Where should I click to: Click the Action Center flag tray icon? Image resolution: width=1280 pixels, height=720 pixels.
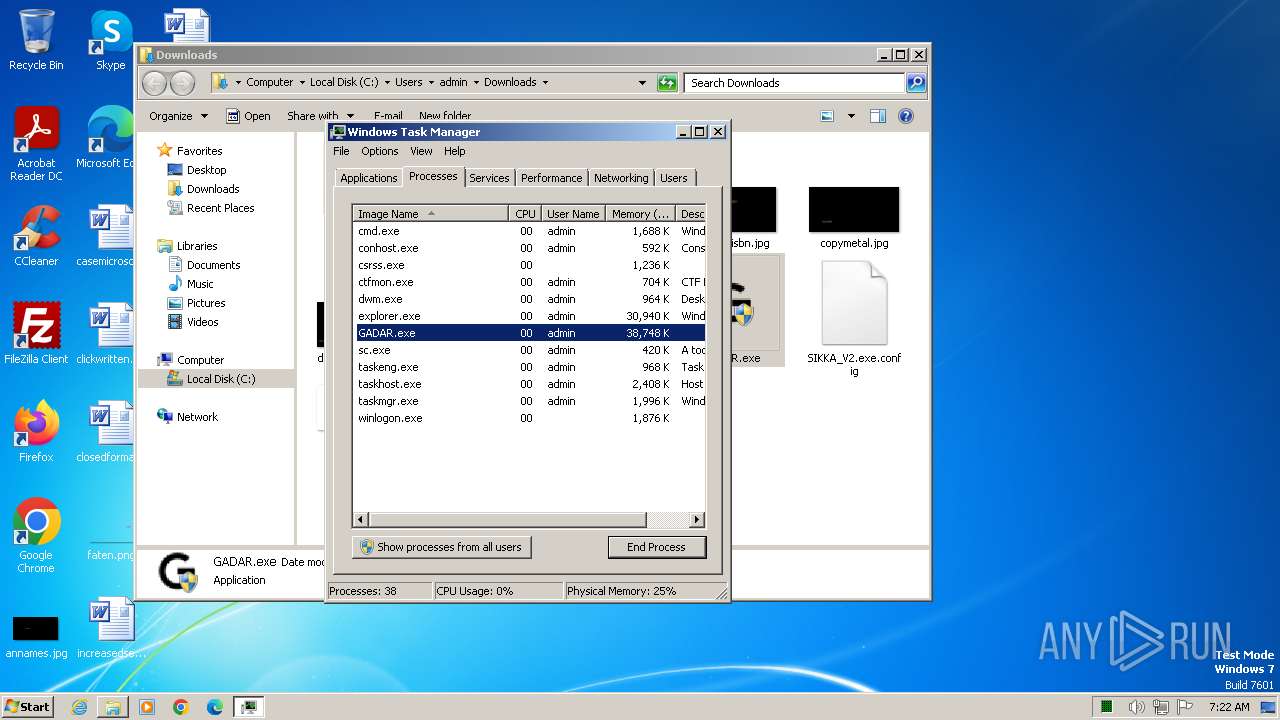[x=1185, y=707]
